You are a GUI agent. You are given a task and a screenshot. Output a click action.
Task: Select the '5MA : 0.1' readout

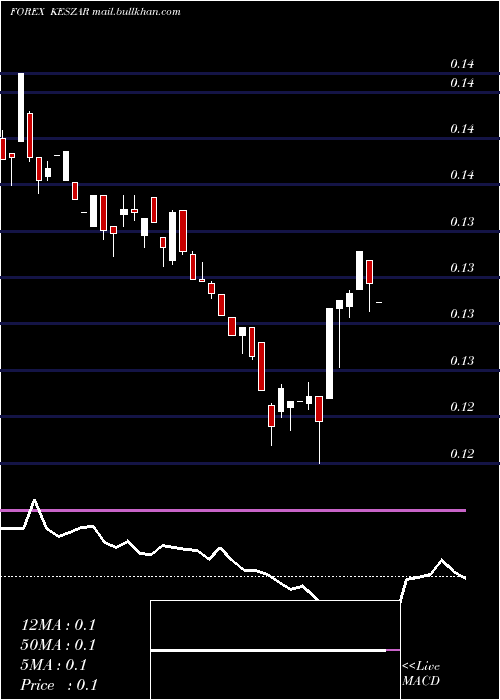[x=54, y=665]
